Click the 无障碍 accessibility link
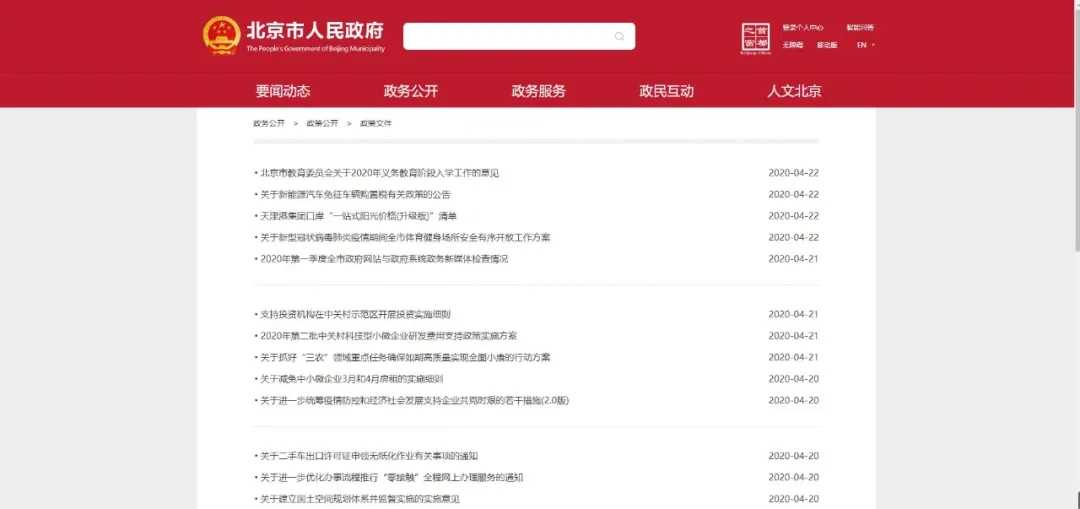 click(x=792, y=45)
